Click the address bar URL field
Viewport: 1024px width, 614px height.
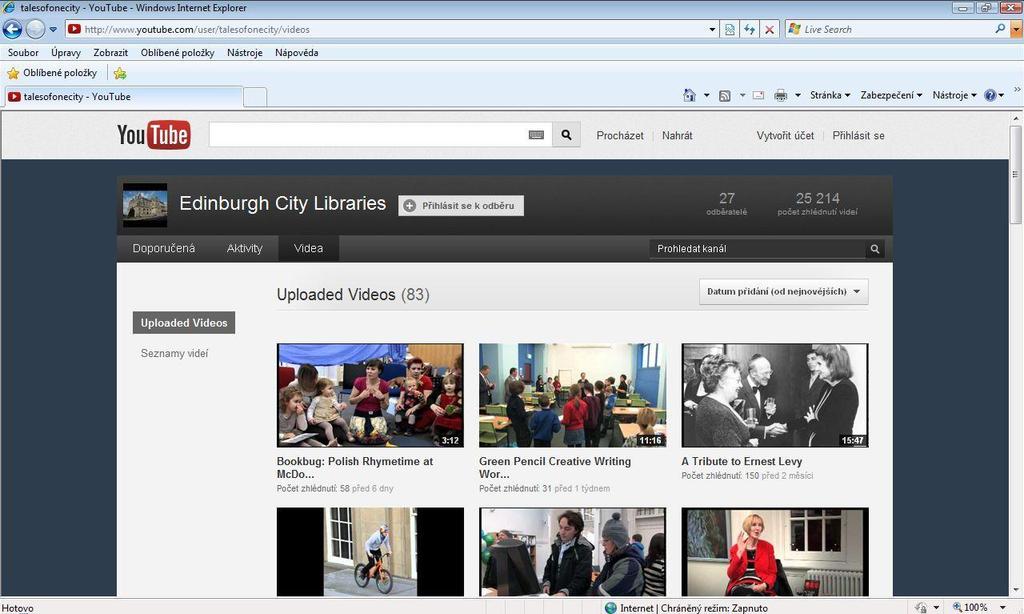pos(385,29)
